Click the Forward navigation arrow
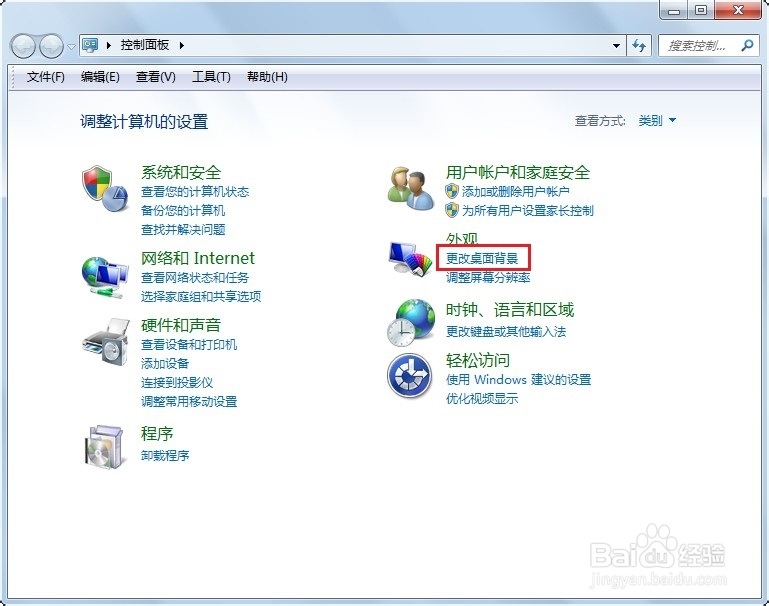The image size is (769, 606). click(51, 46)
